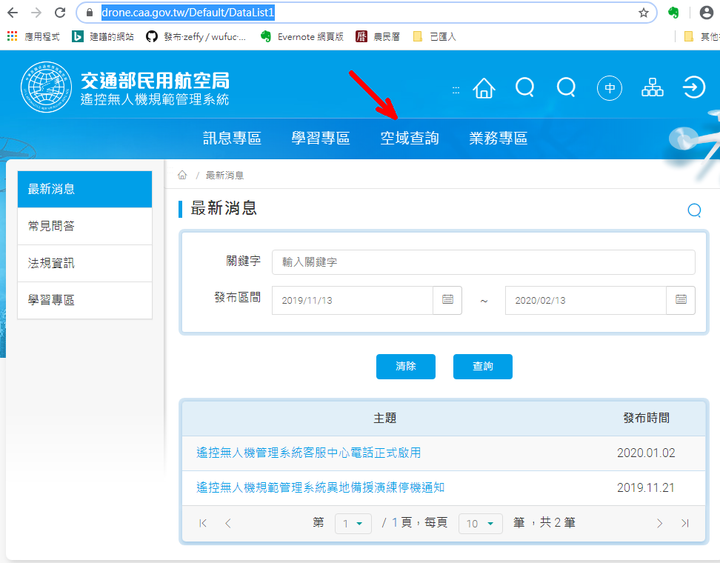720x563 pixels.
Task: Open the 業務專區 menu
Action: (x=498, y=138)
